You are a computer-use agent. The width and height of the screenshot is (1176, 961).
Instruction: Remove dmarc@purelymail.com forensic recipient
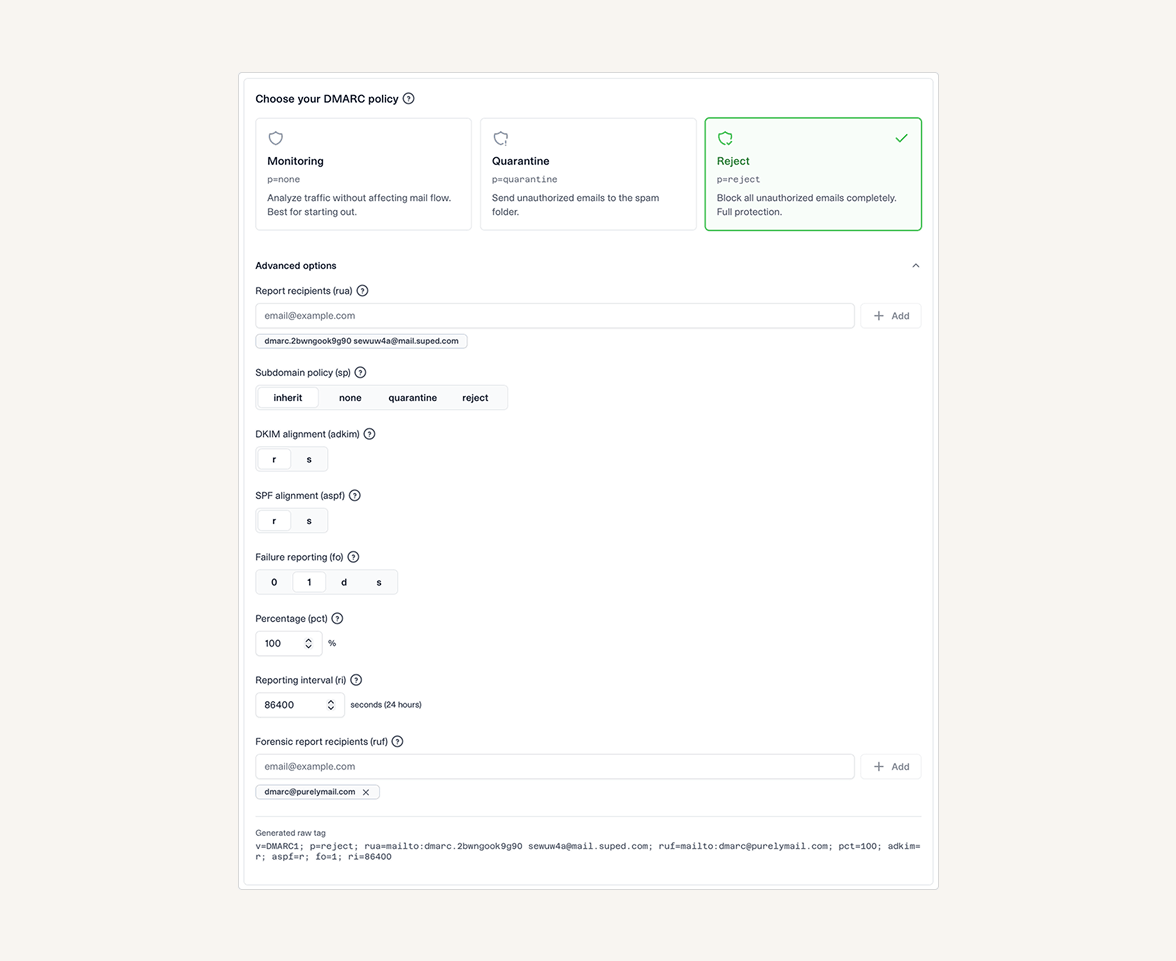(366, 792)
